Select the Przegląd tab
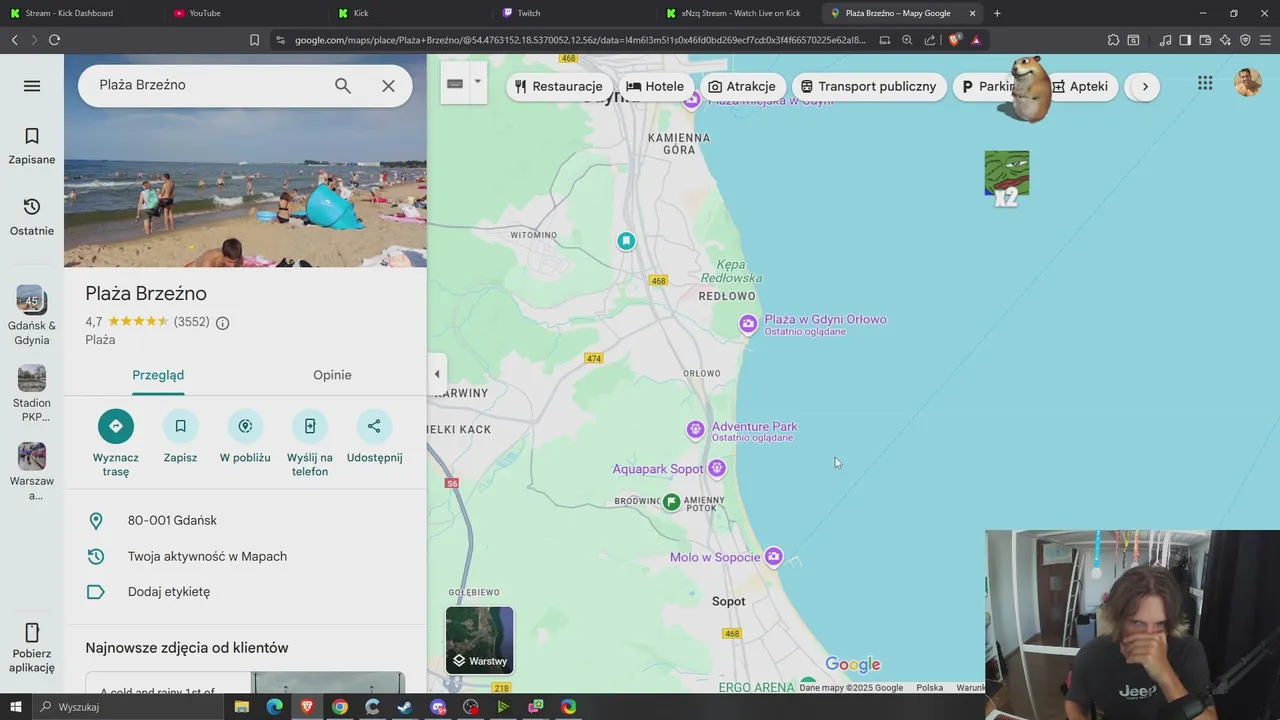Image resolution: width=1280 pixels, height=720 pixels. 158,375
